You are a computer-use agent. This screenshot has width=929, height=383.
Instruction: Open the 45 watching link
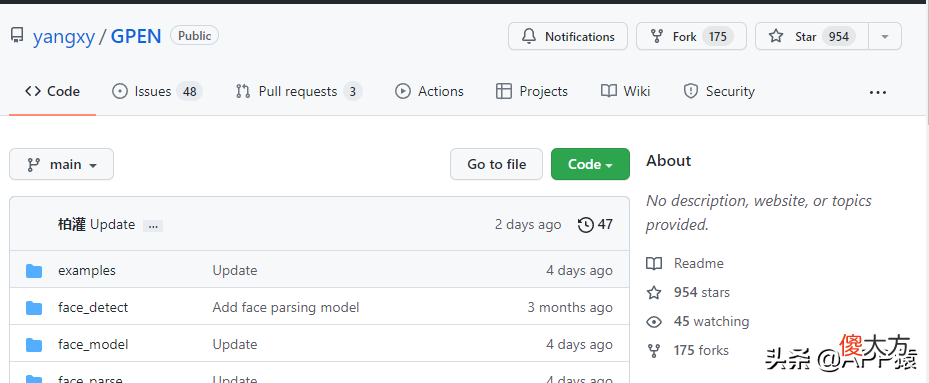coord(711,321)
